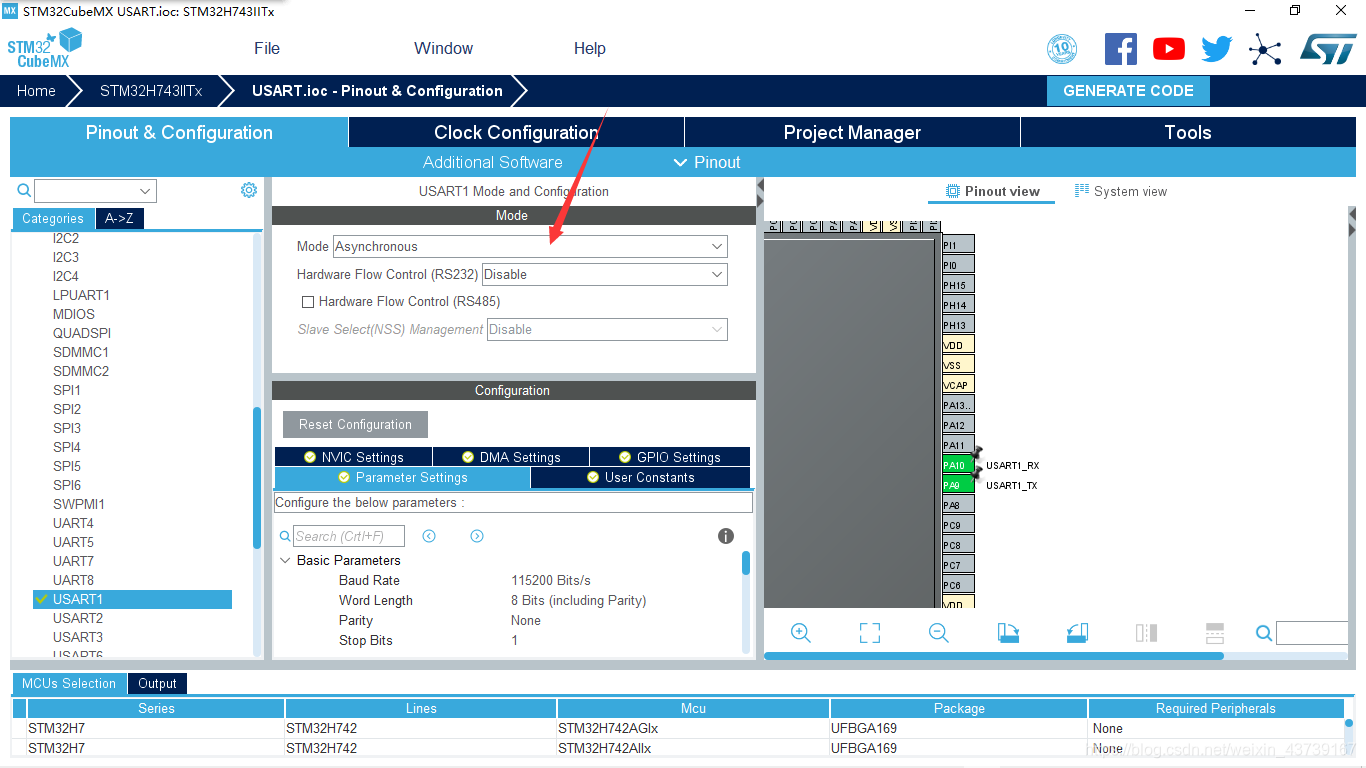Screen dimensions: 1366x768
Task: Switch to Tools tab
Action: point(1188,132)
